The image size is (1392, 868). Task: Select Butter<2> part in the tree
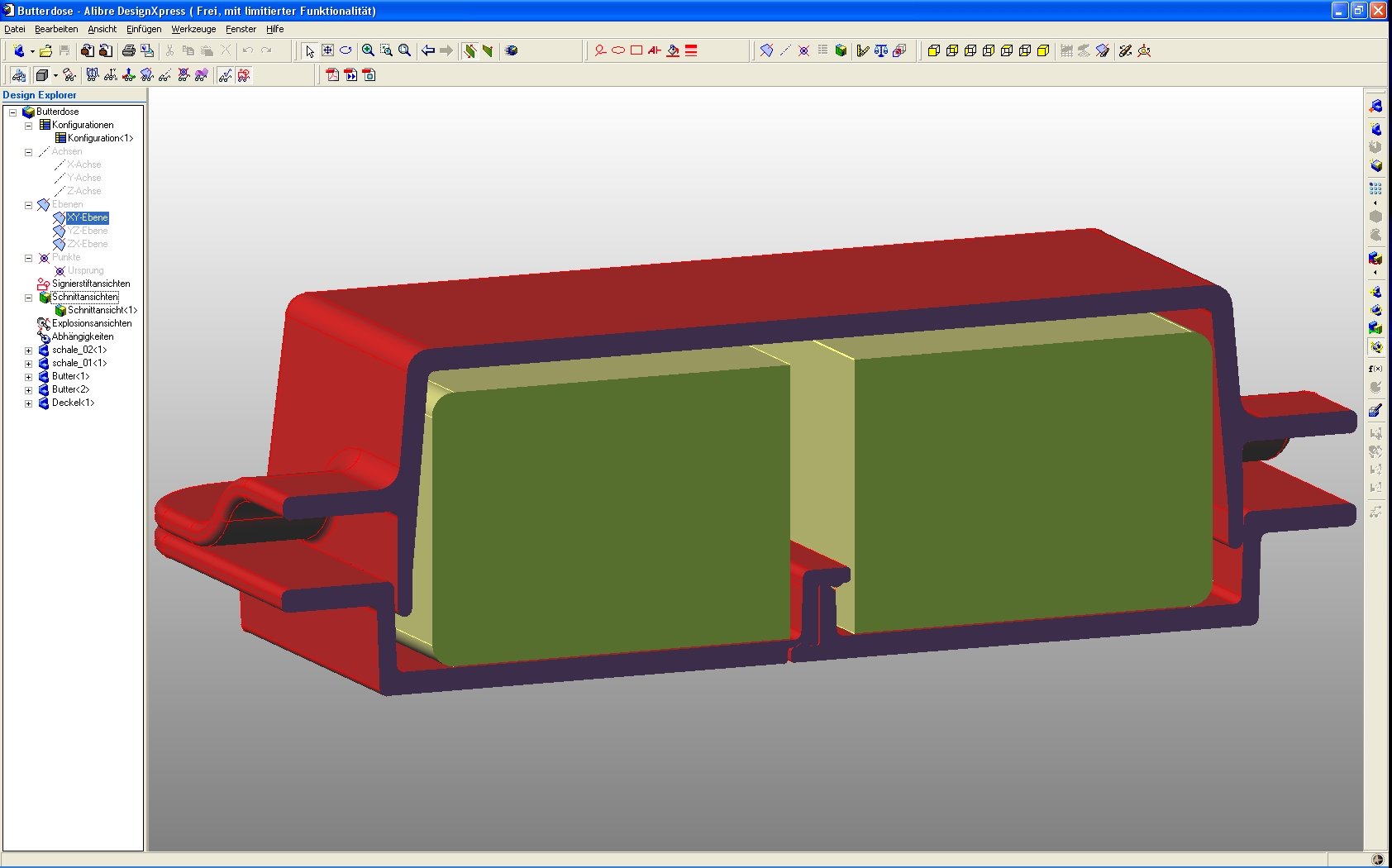pos(70,389)
